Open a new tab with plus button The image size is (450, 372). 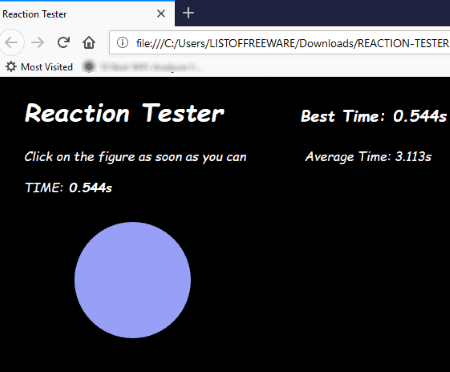point(188,13)
